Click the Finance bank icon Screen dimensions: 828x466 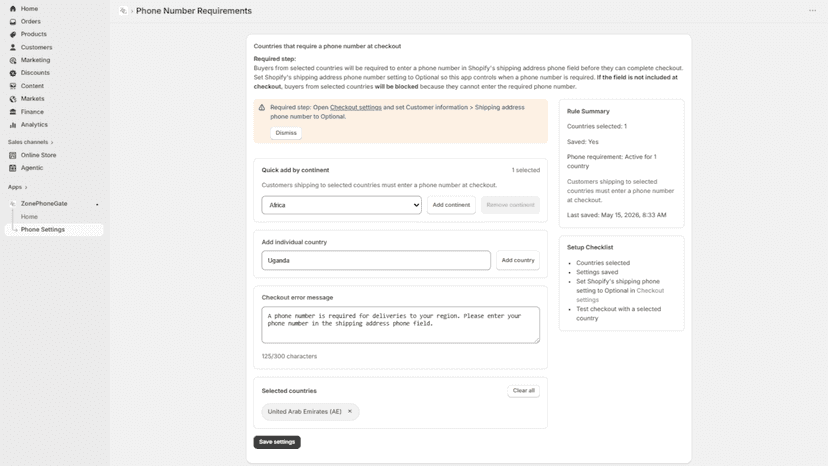coord(13,112)
